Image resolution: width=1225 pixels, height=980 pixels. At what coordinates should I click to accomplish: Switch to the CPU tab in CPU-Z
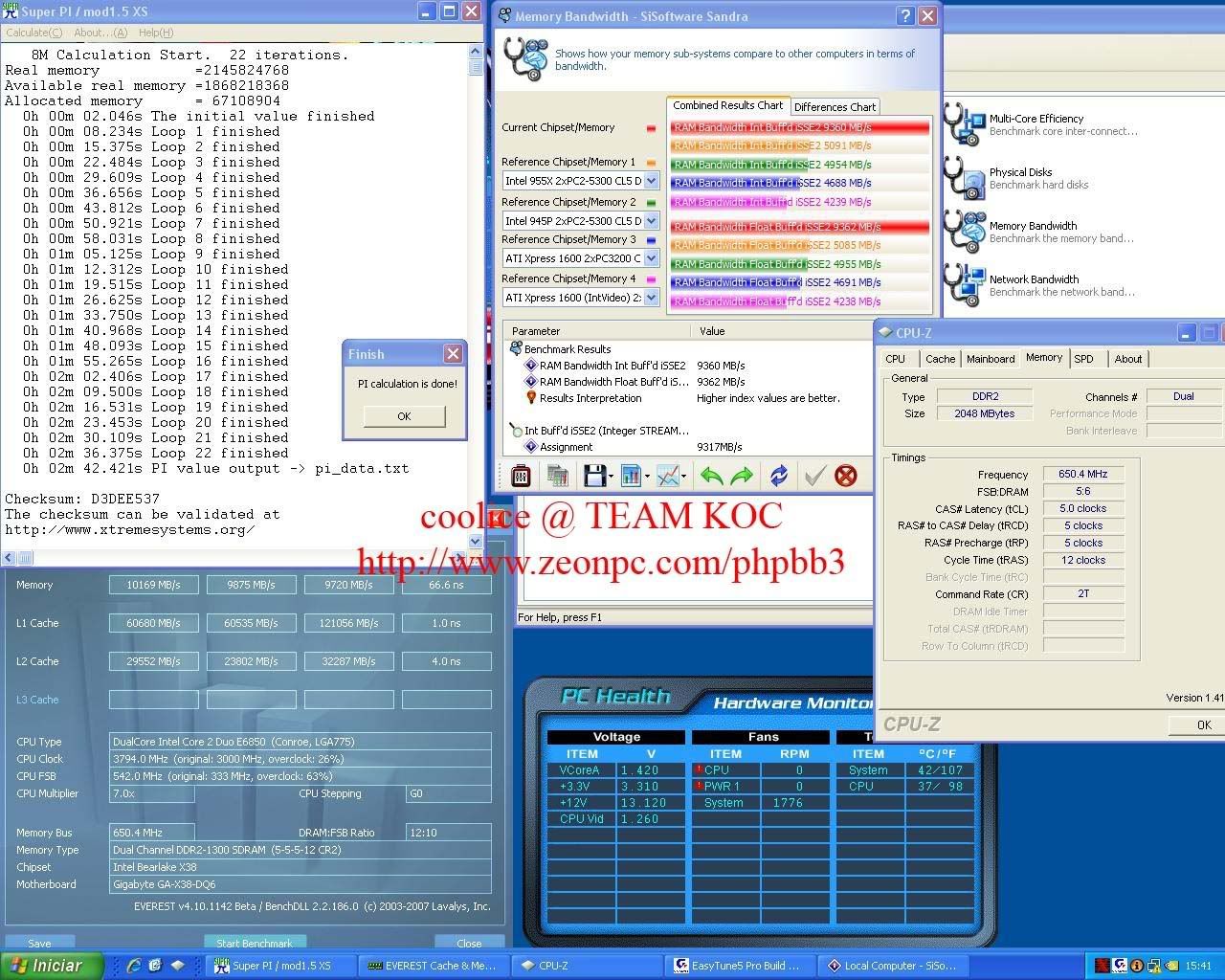click(x=896, y=359)
